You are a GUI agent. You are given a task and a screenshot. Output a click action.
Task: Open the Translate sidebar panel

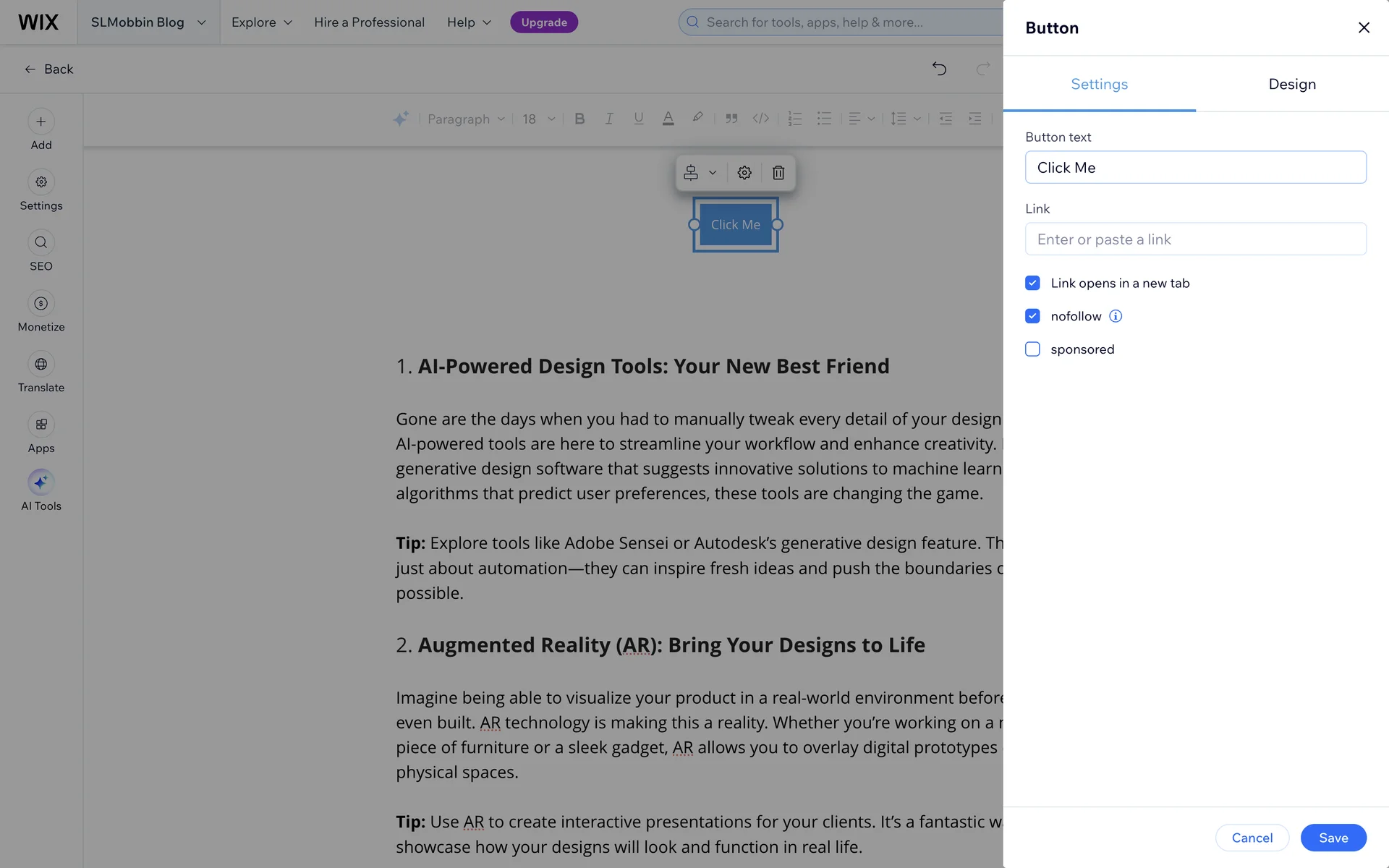(x=41, y=365)
